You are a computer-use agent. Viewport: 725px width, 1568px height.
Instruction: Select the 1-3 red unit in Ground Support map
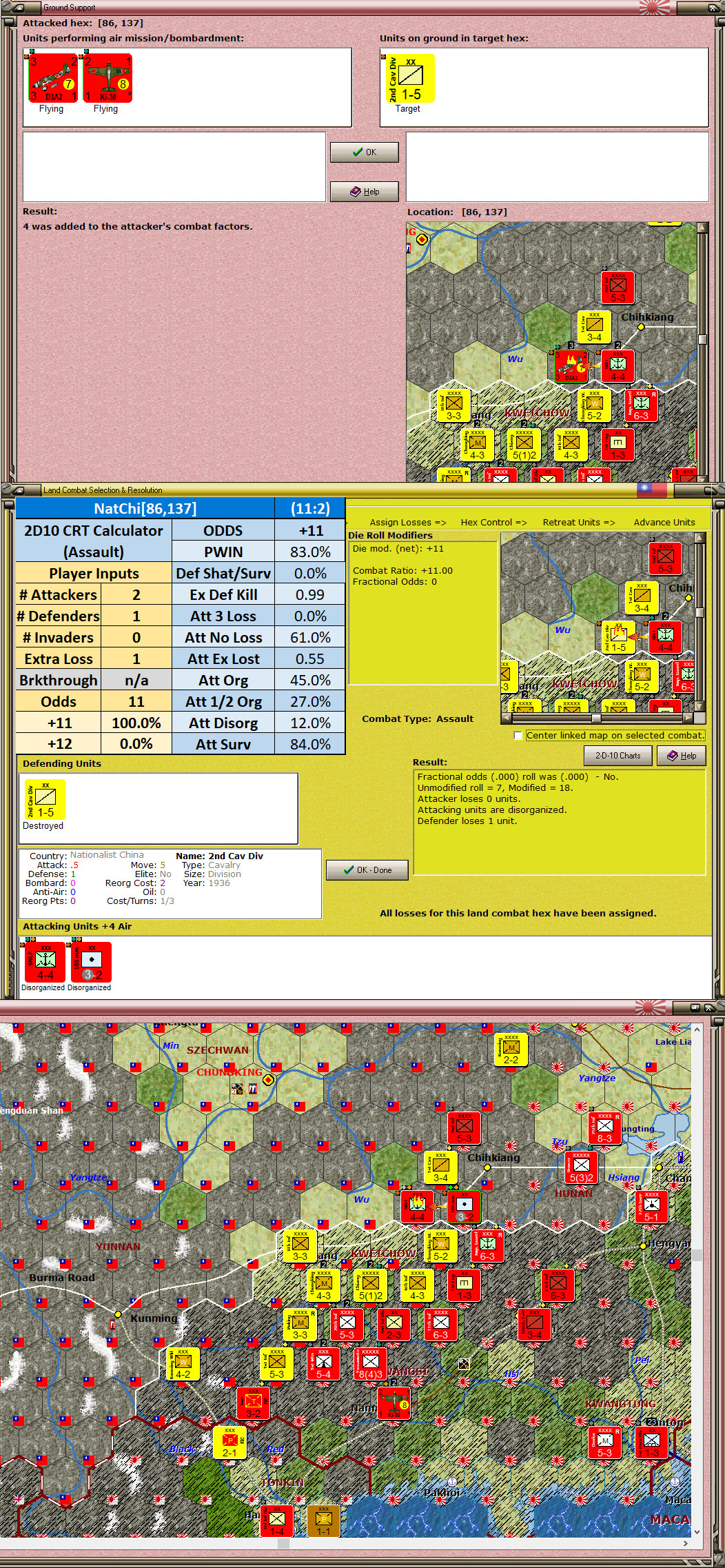617,445
